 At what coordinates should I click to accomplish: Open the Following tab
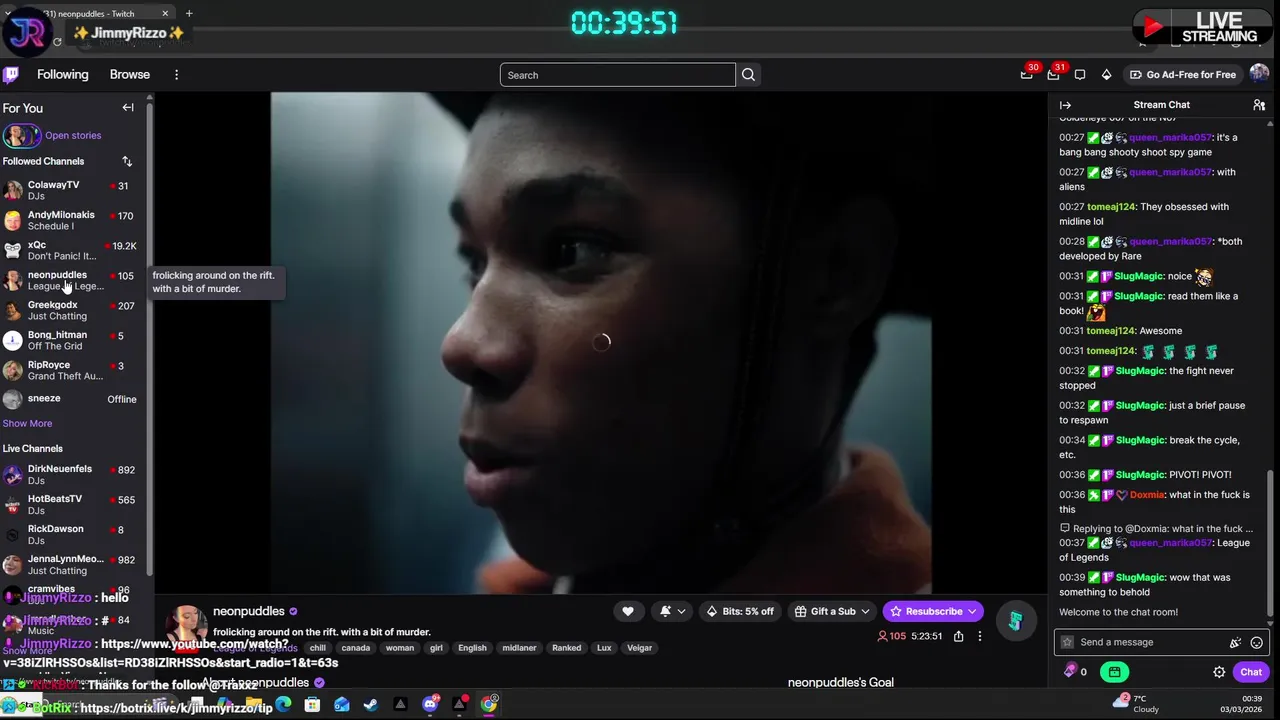[63, 74]
